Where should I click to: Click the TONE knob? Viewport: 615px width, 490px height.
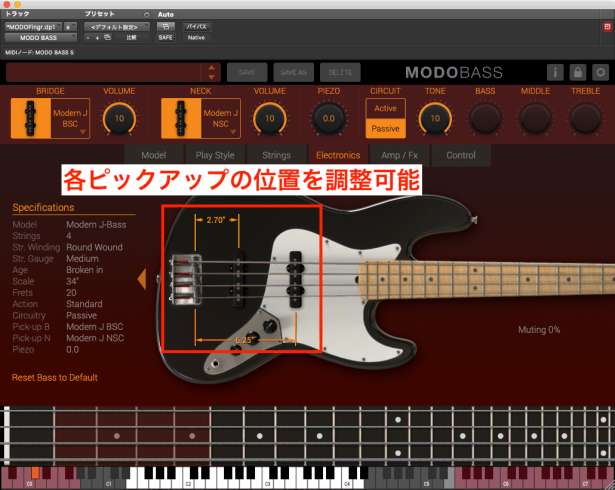[x=435, y=118]
